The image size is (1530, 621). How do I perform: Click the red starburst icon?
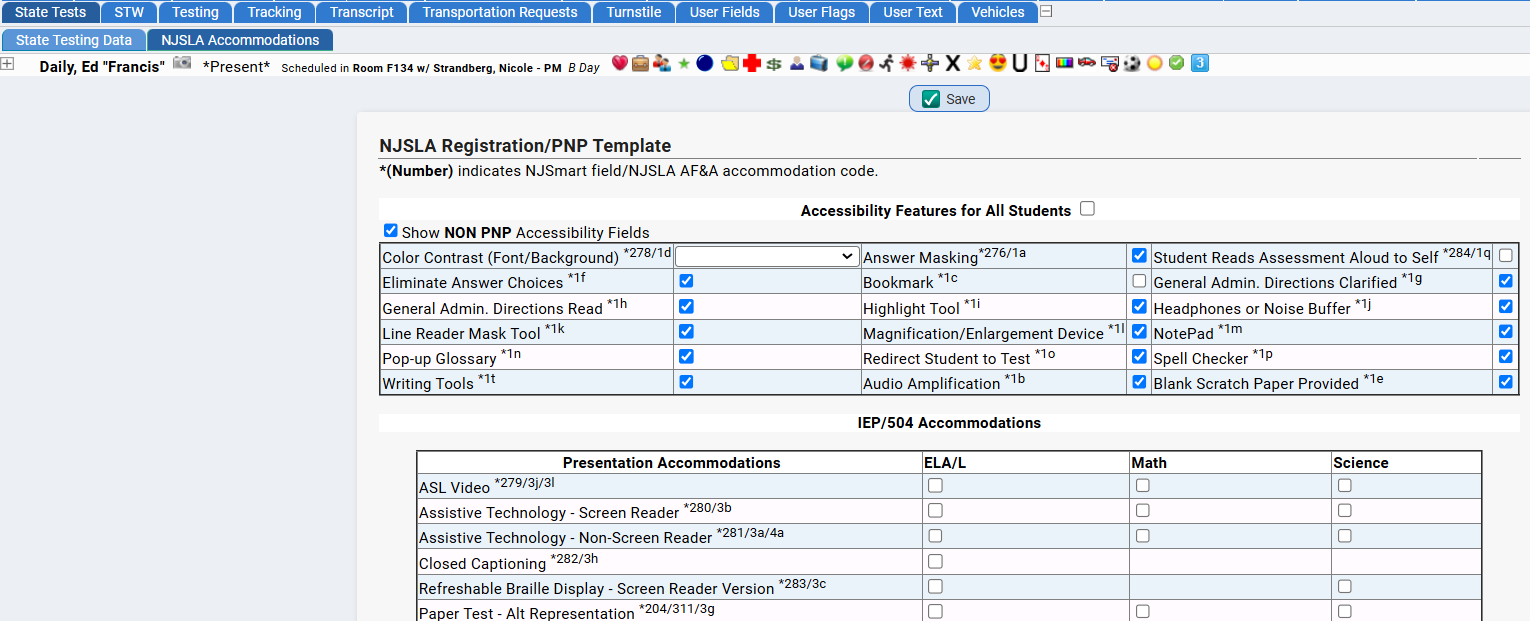point(908,63)
